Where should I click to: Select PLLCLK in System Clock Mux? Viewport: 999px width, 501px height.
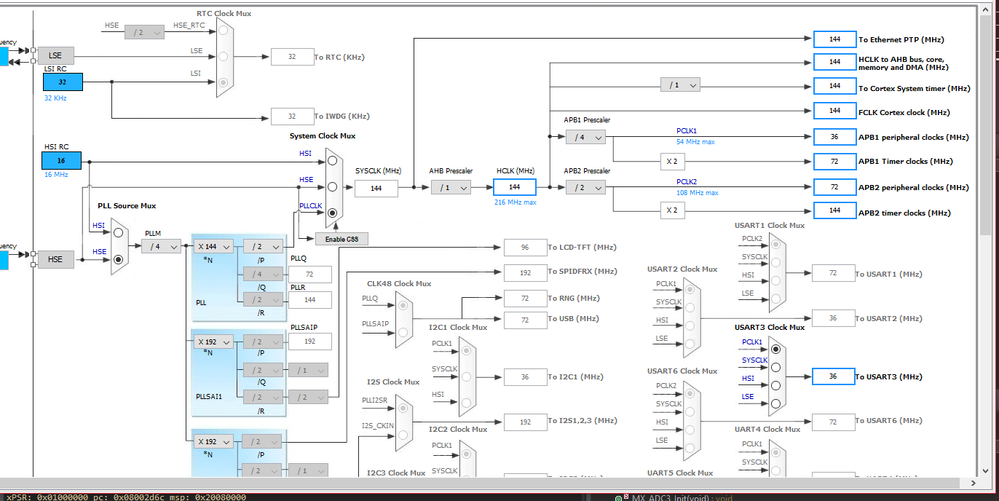pos(331,214)
